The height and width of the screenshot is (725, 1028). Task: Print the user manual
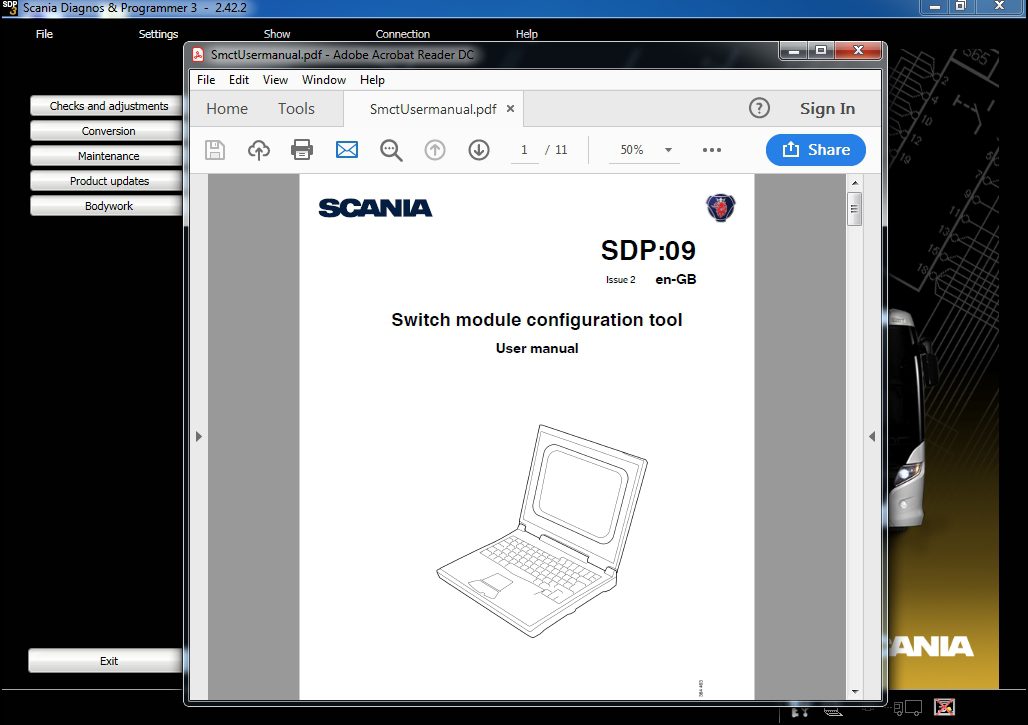(301, 149)
